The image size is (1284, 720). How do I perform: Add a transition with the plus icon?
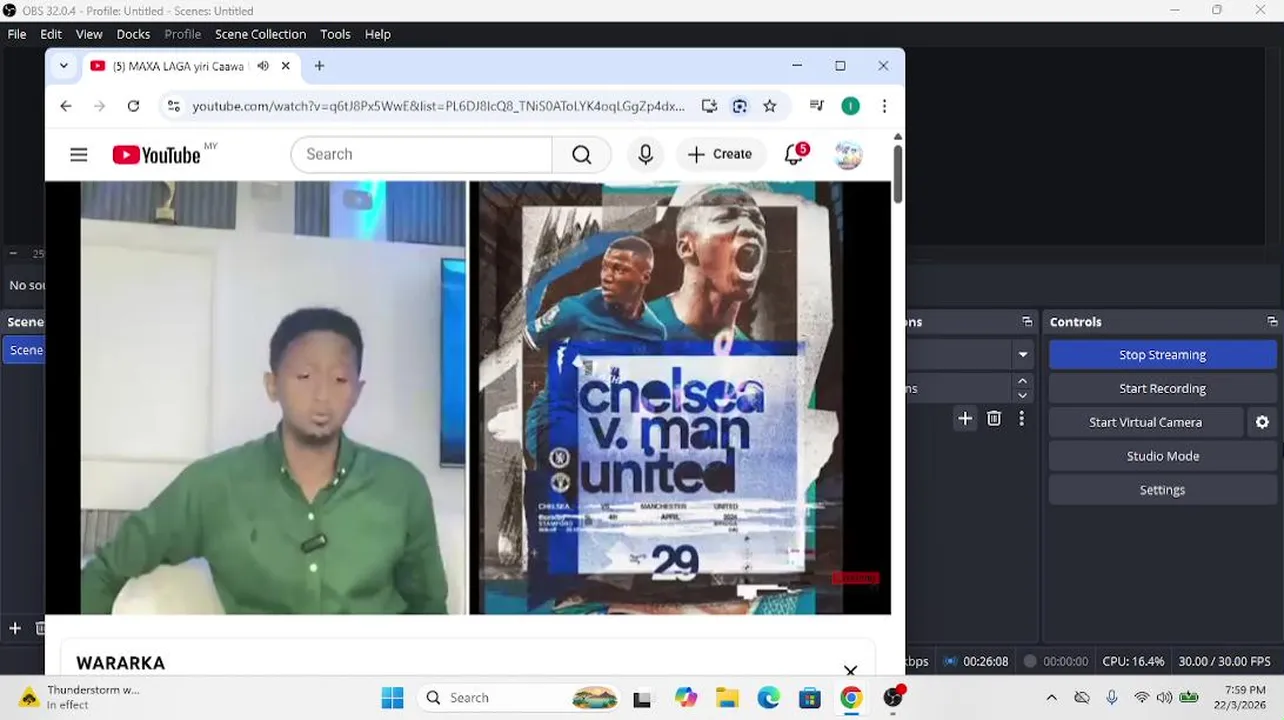965,419
